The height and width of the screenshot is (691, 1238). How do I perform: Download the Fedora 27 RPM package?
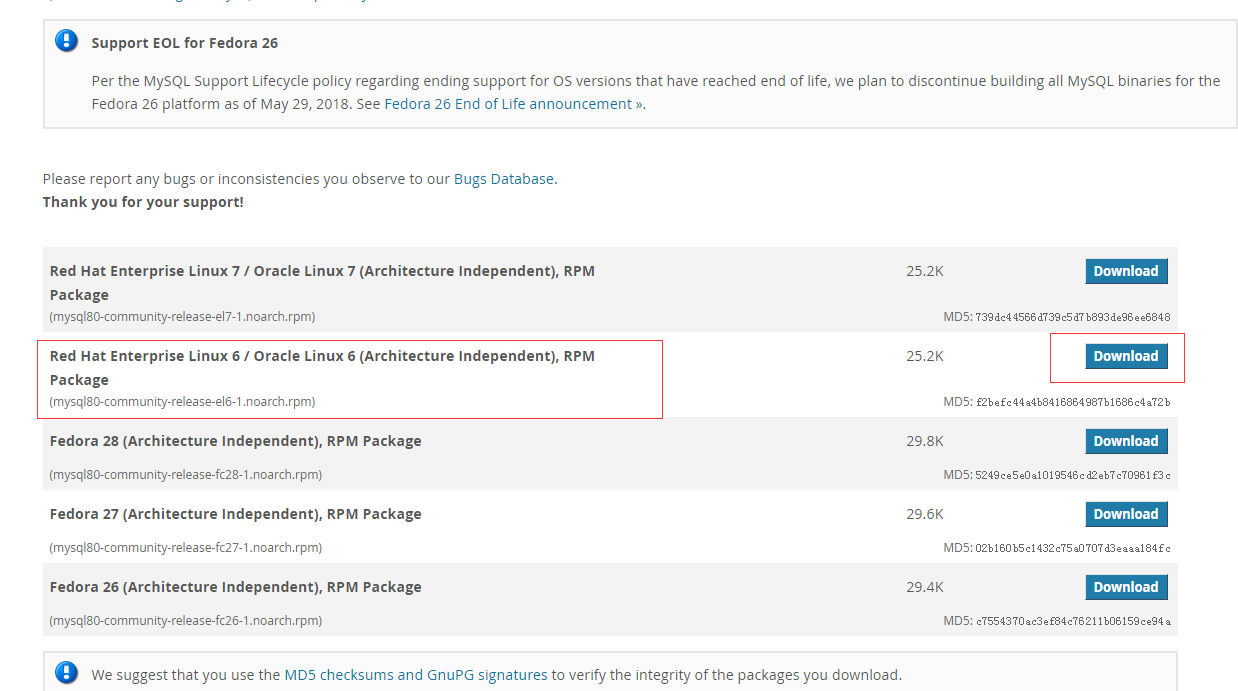tap(1126, 514)
